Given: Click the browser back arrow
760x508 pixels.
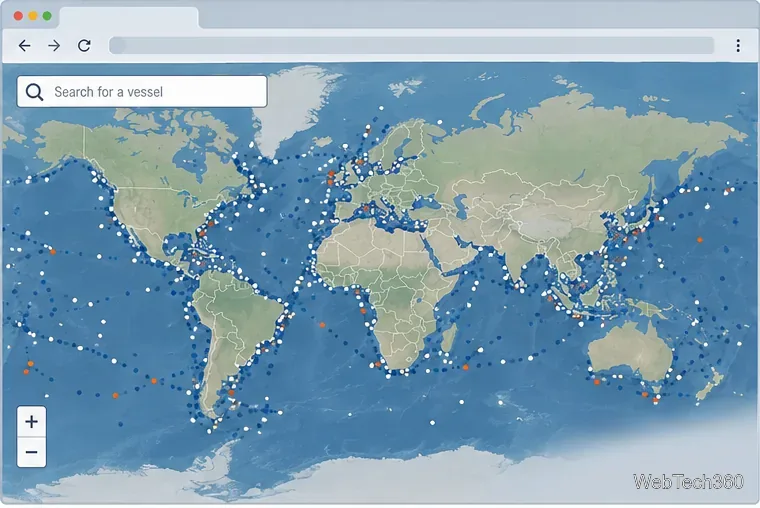Looking at the screenshot, I should point(24,46).
